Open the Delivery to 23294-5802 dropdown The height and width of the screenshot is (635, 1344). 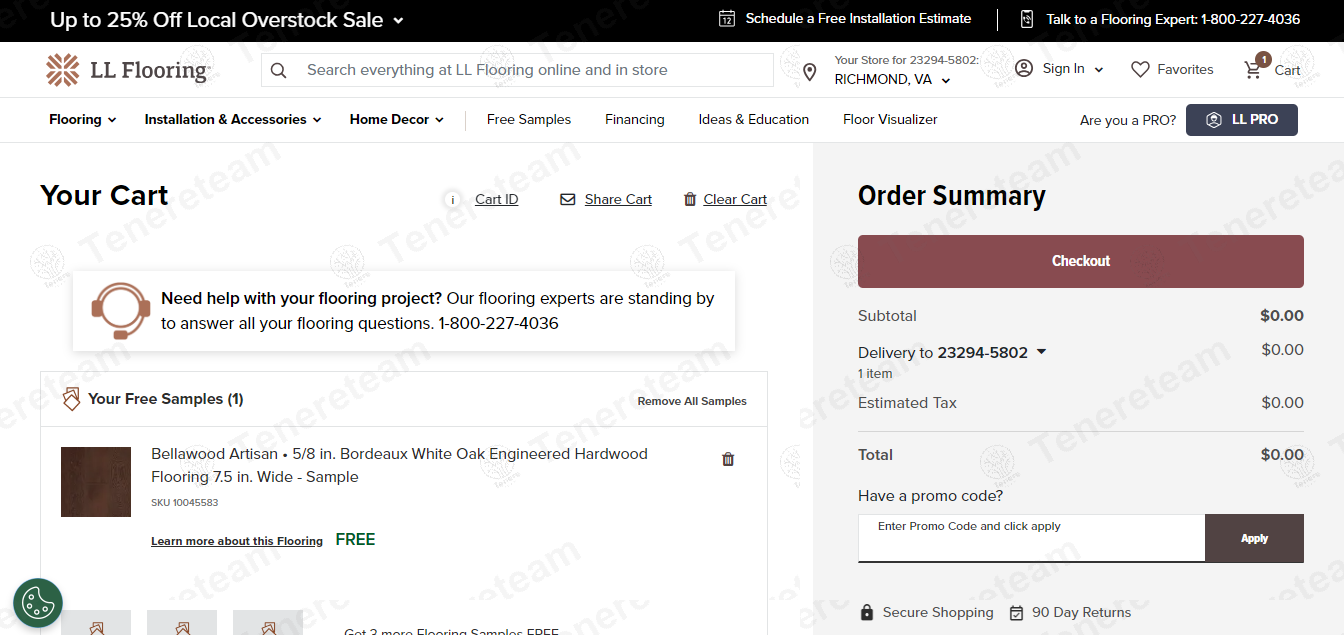tap(1041, 351)
